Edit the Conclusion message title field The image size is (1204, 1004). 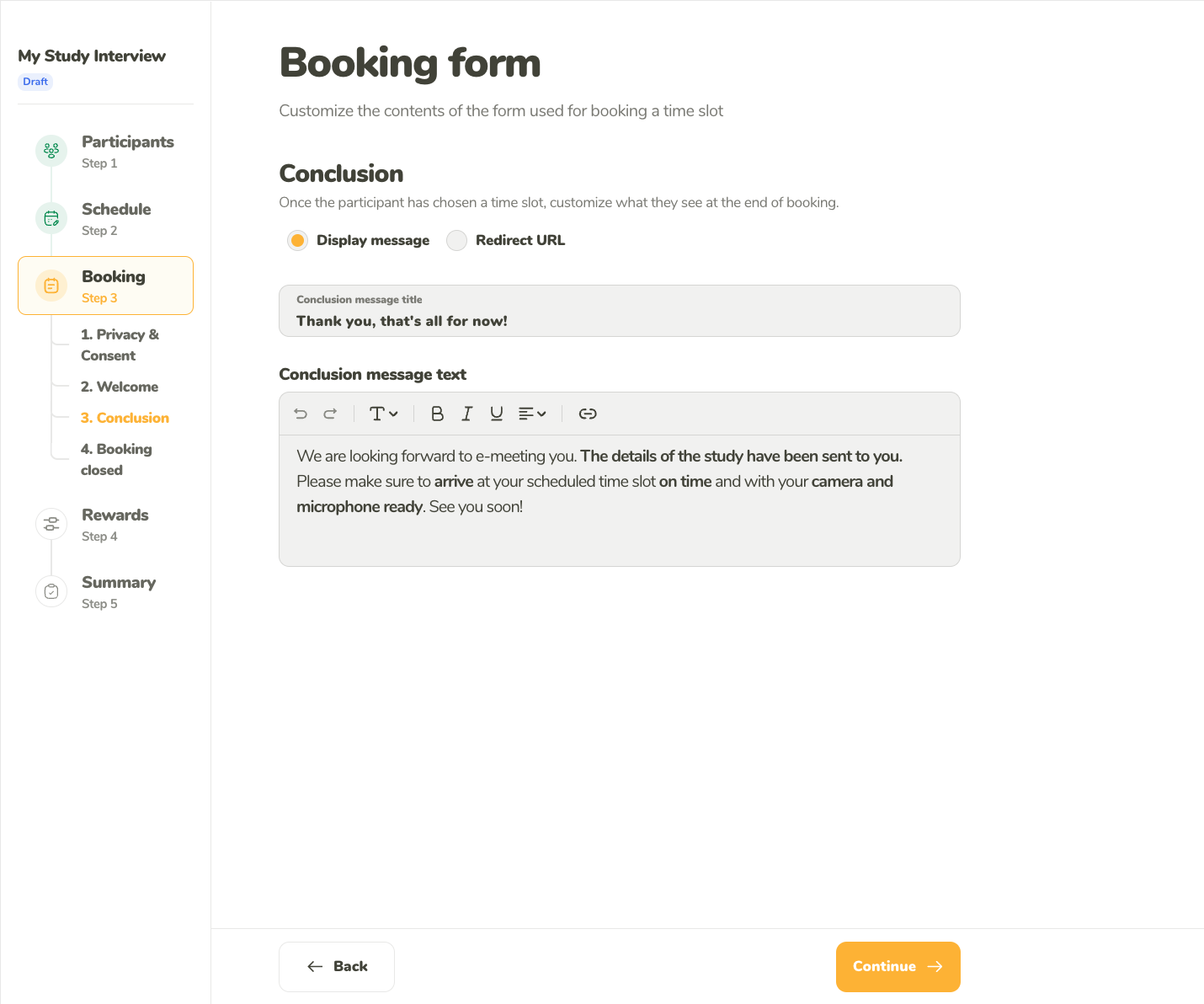[620, 311]
